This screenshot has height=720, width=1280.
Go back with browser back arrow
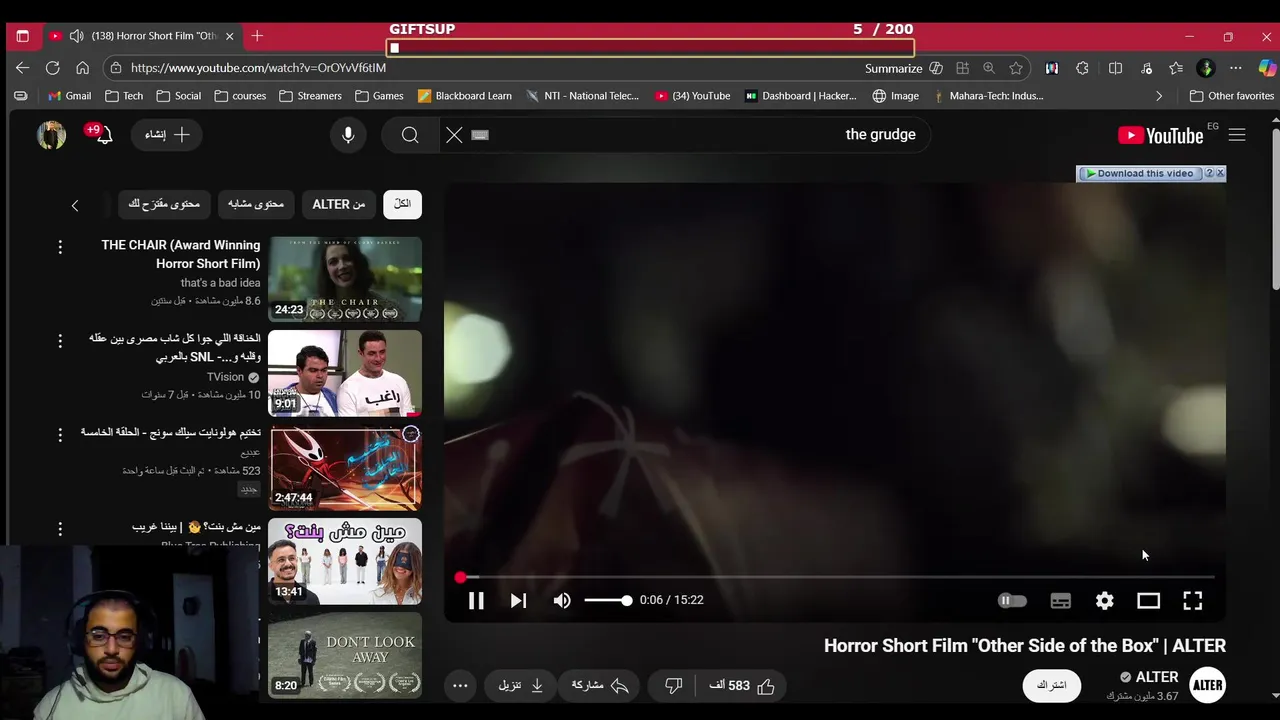[22, 68]
